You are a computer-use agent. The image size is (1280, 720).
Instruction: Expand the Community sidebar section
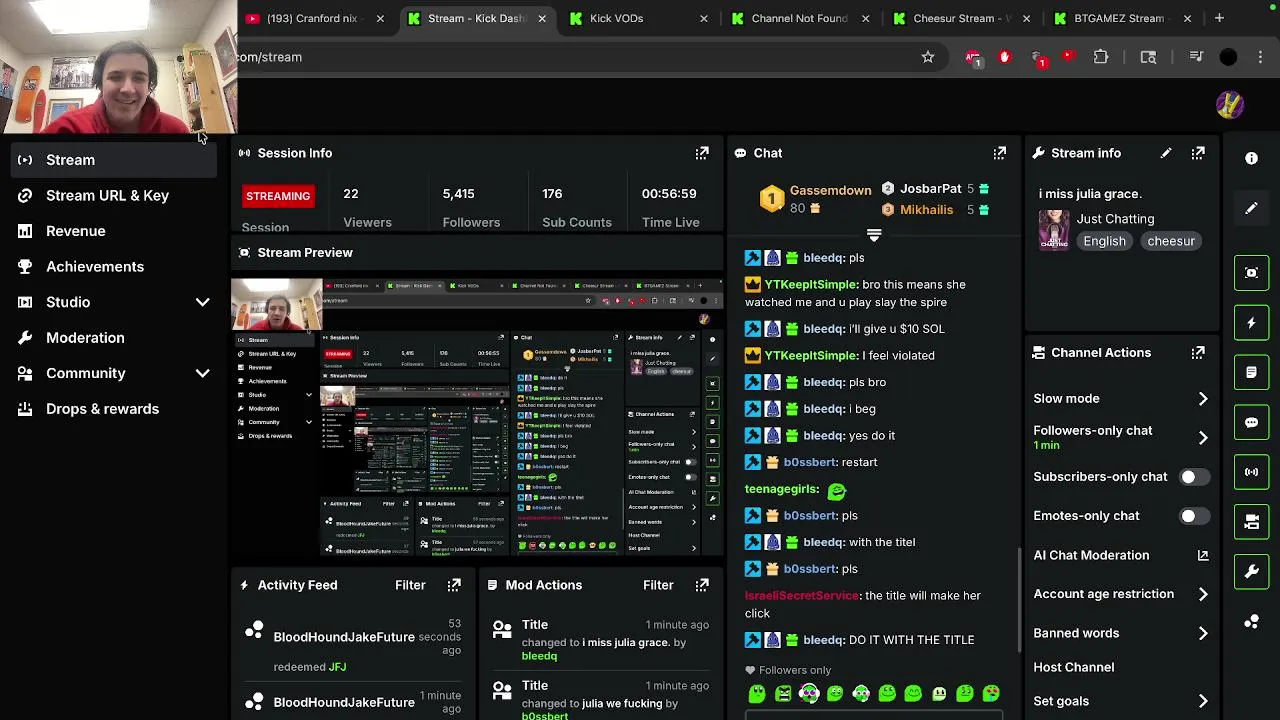point(202,373)
